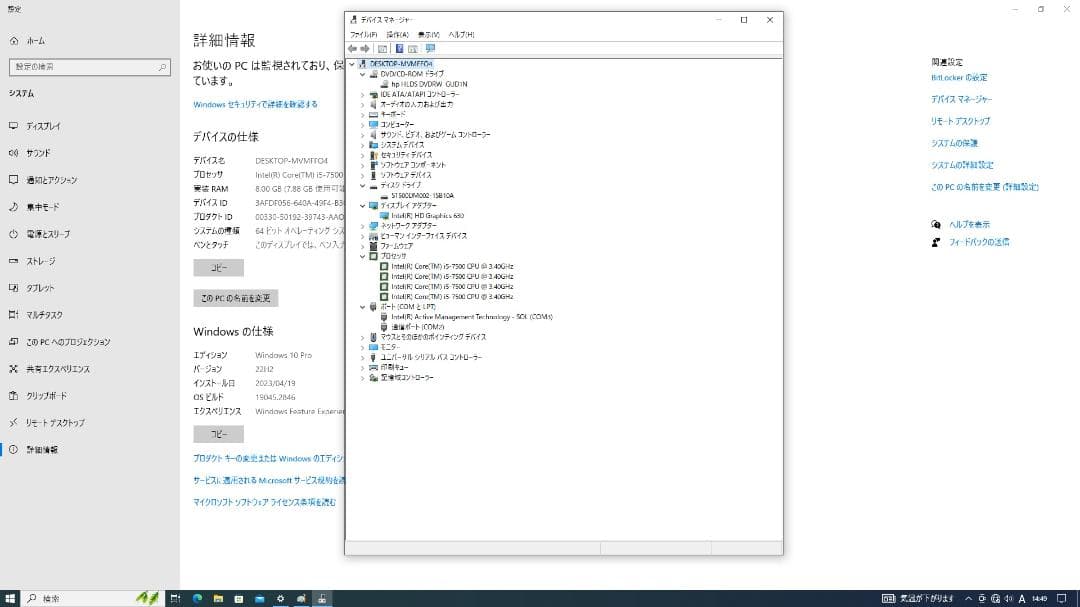Open the Windows Start menu
The width and height of the screenshot is (1080, 607).
tap(10, 600)
